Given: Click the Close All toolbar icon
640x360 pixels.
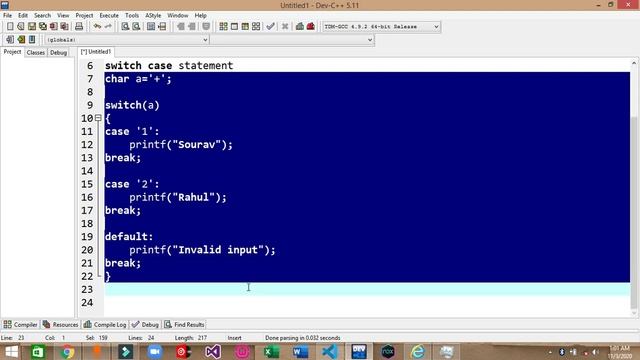Looking at the screenshot, I should click(x=64, y=27).
